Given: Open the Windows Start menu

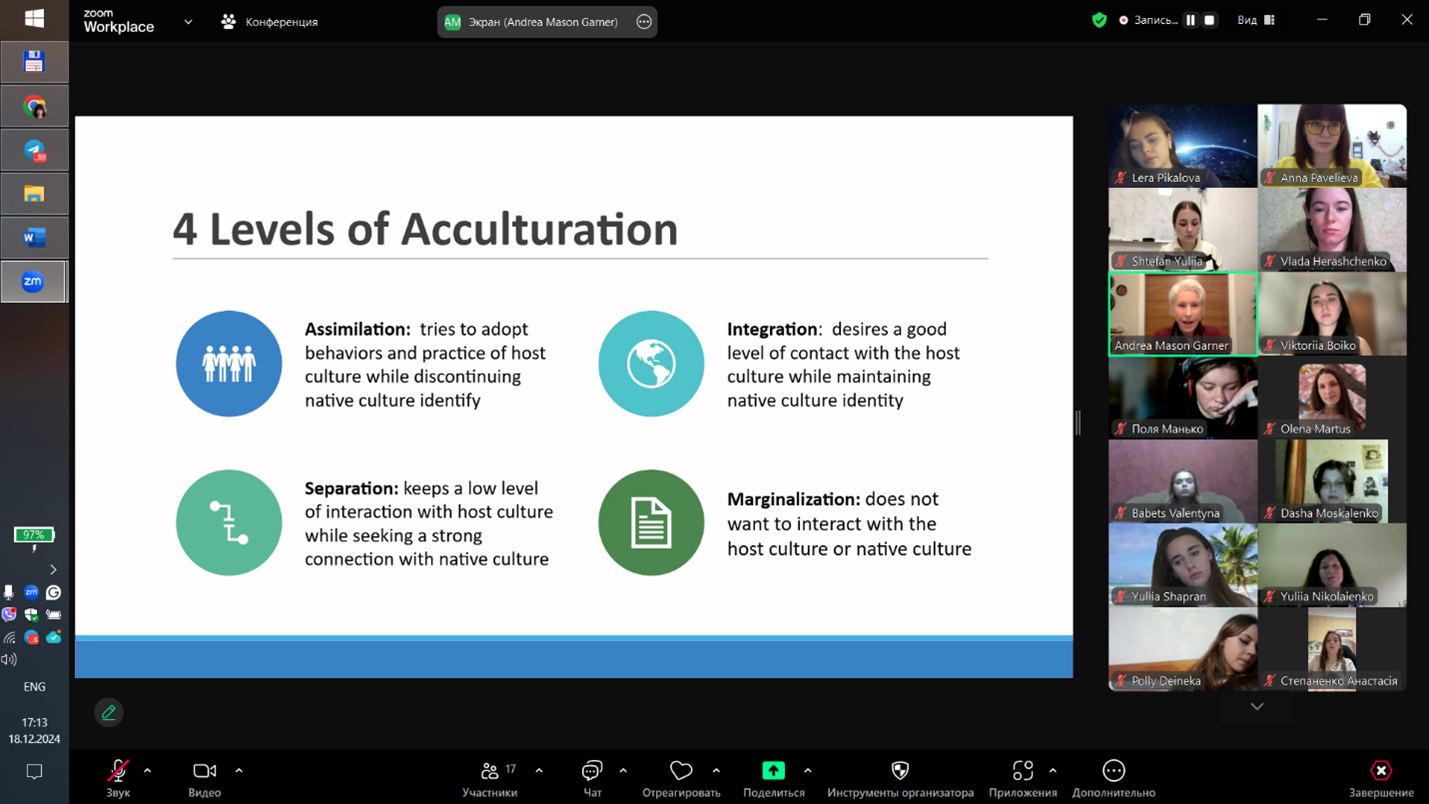Looking at the screenshot, I should (x=34, y=19).
